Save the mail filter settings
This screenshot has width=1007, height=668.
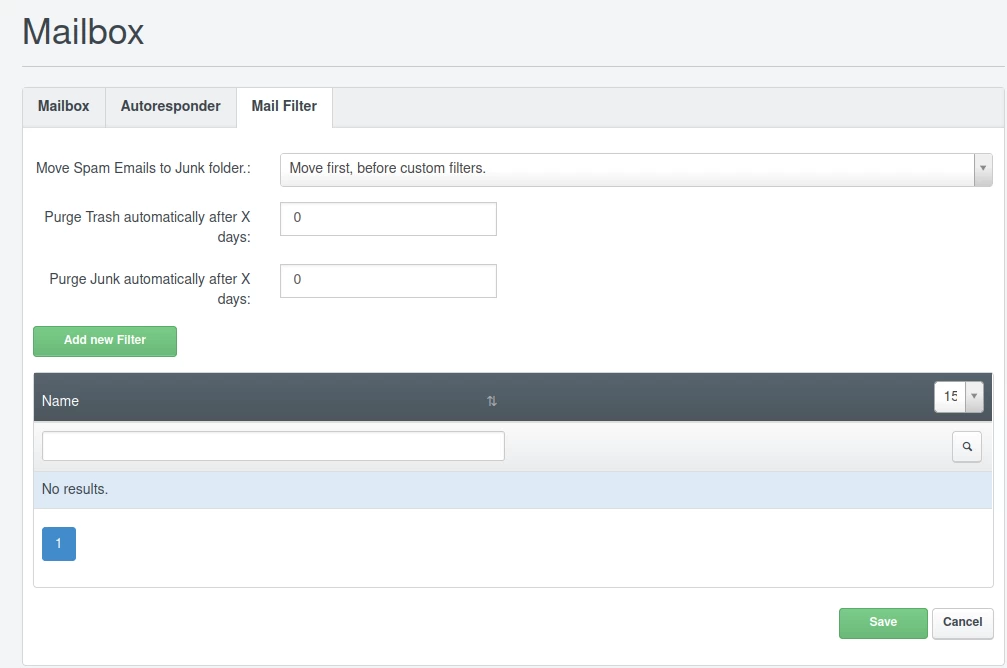[882, 623]
